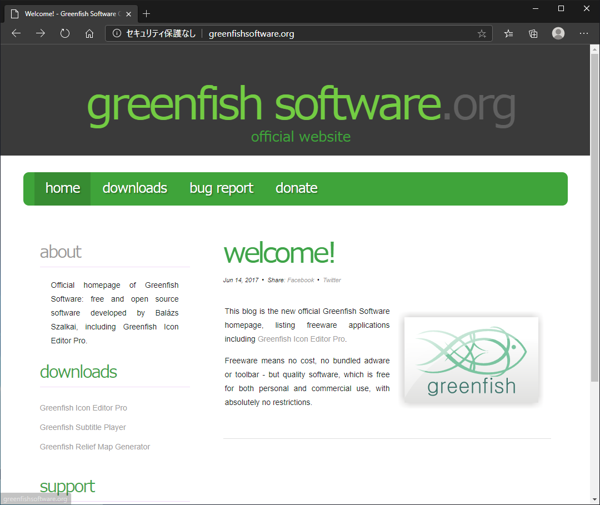600x505 pixels.
Task: Minimize the browser window
Action: coord(535,8)
